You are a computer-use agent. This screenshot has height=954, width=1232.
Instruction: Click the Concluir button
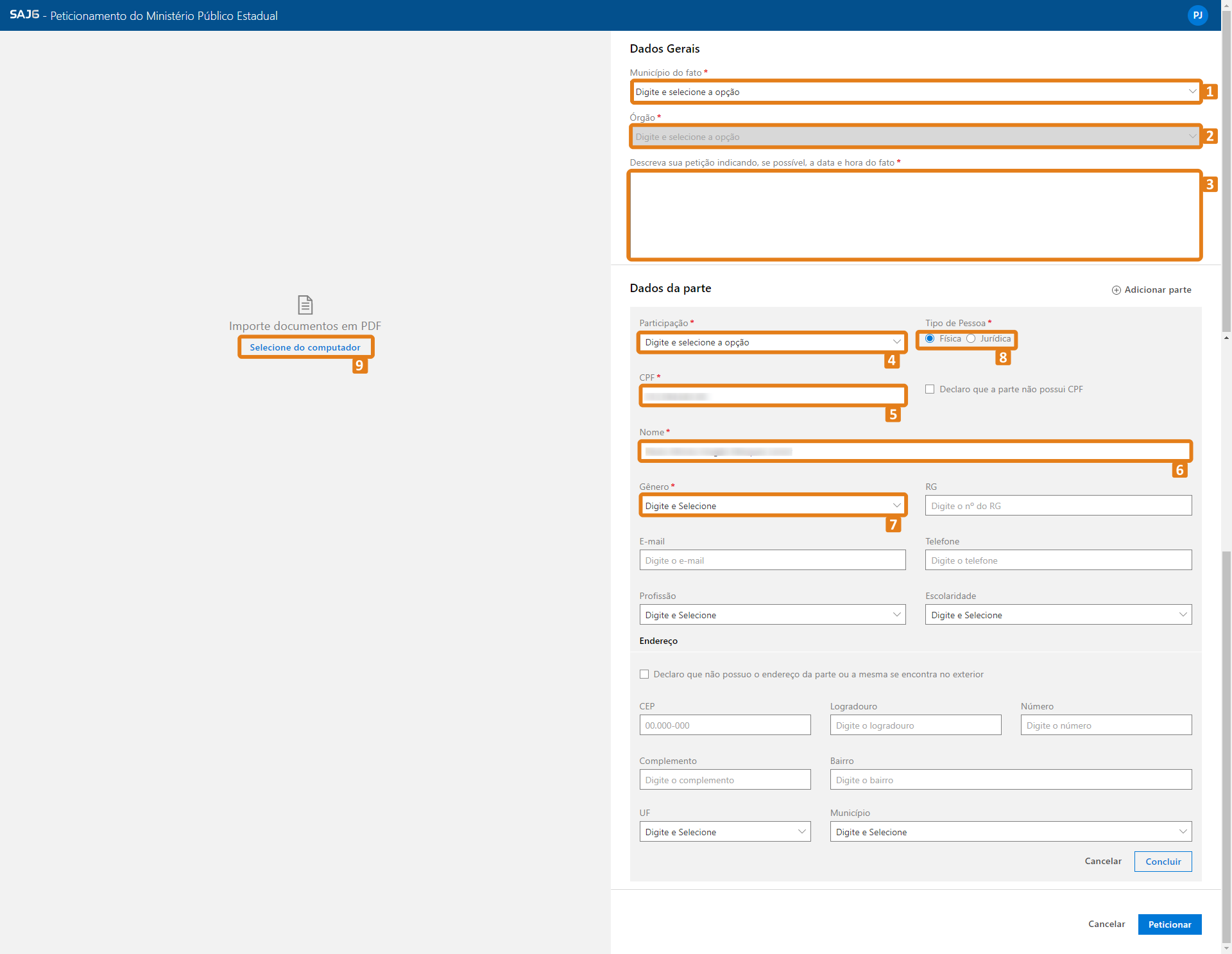point(1163,862)
